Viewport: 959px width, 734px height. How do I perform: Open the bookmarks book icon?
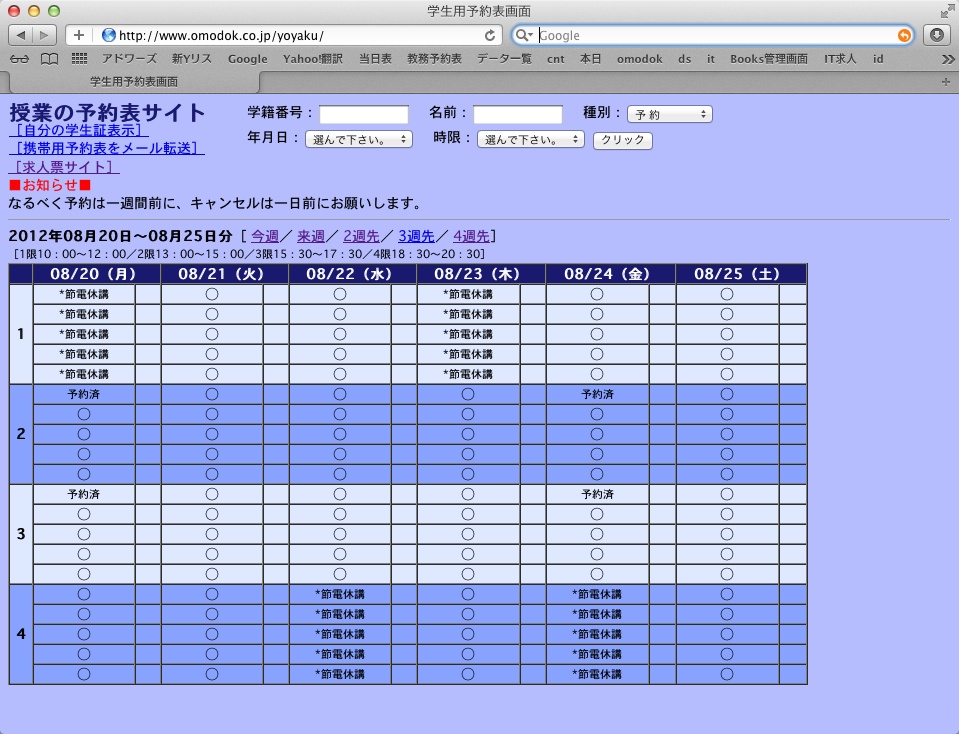coord(49,59)
